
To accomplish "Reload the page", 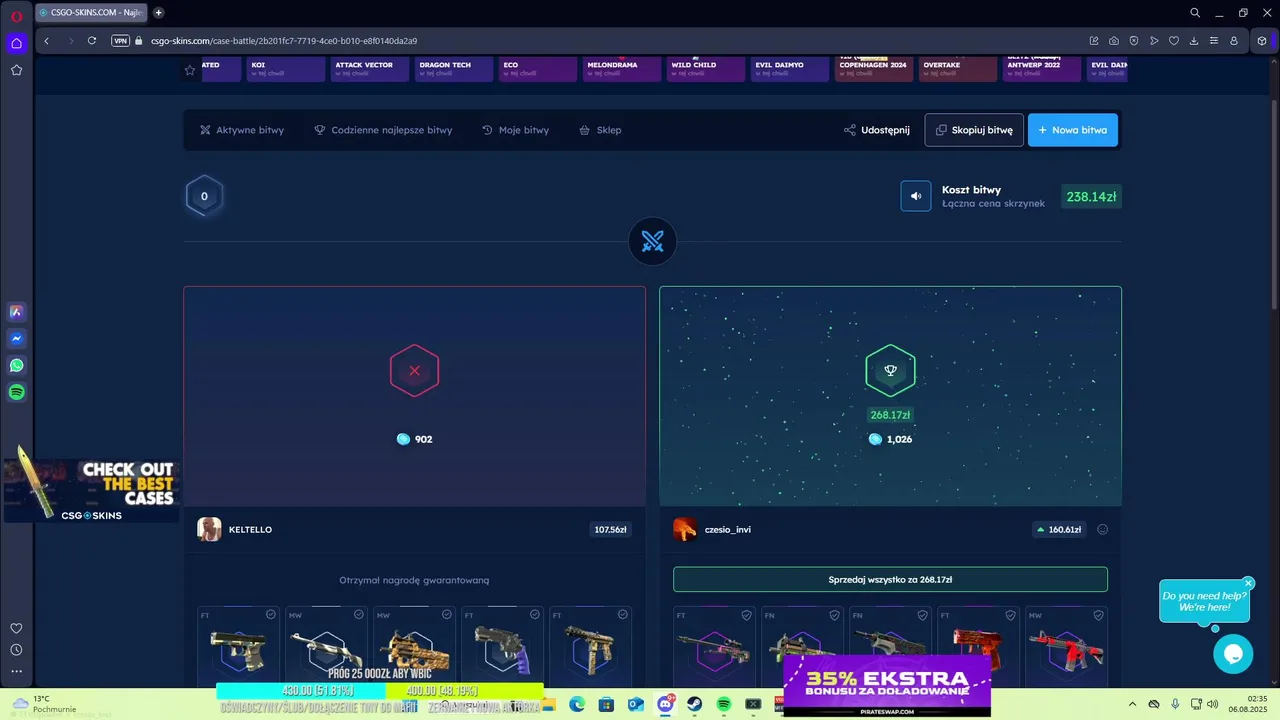I will tap(92, 41).
